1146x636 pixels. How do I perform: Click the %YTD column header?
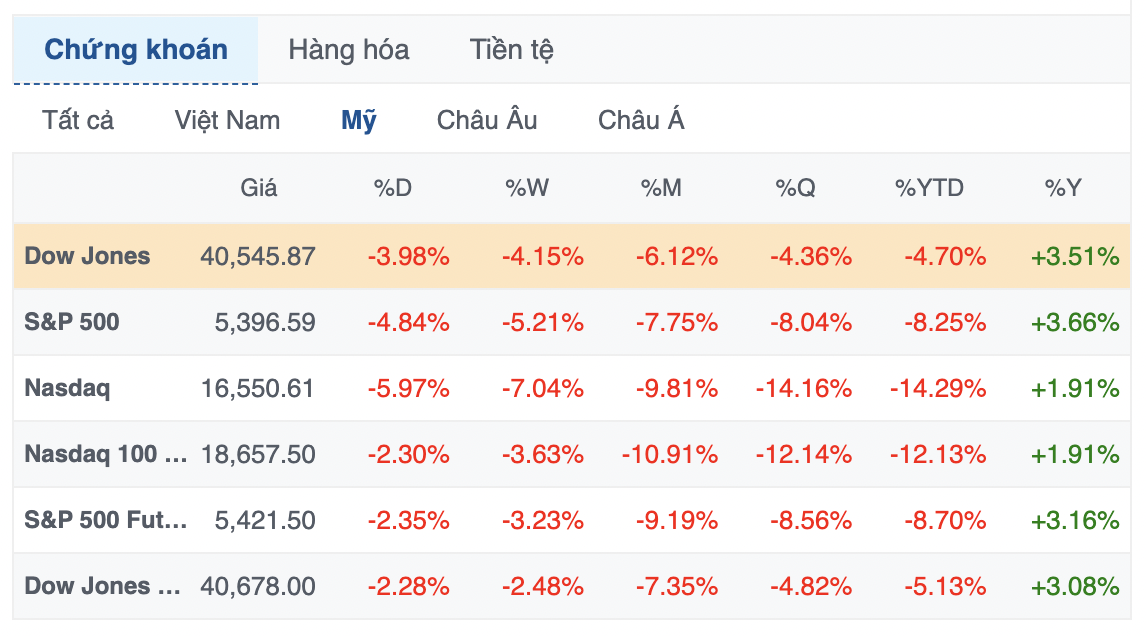tap(929, 187)
